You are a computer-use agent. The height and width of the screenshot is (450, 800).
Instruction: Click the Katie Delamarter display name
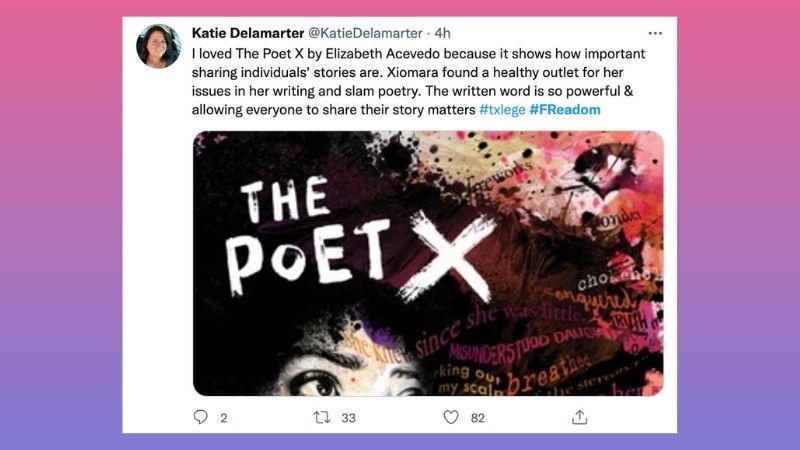pyautogui.click(x=255, y=33)
